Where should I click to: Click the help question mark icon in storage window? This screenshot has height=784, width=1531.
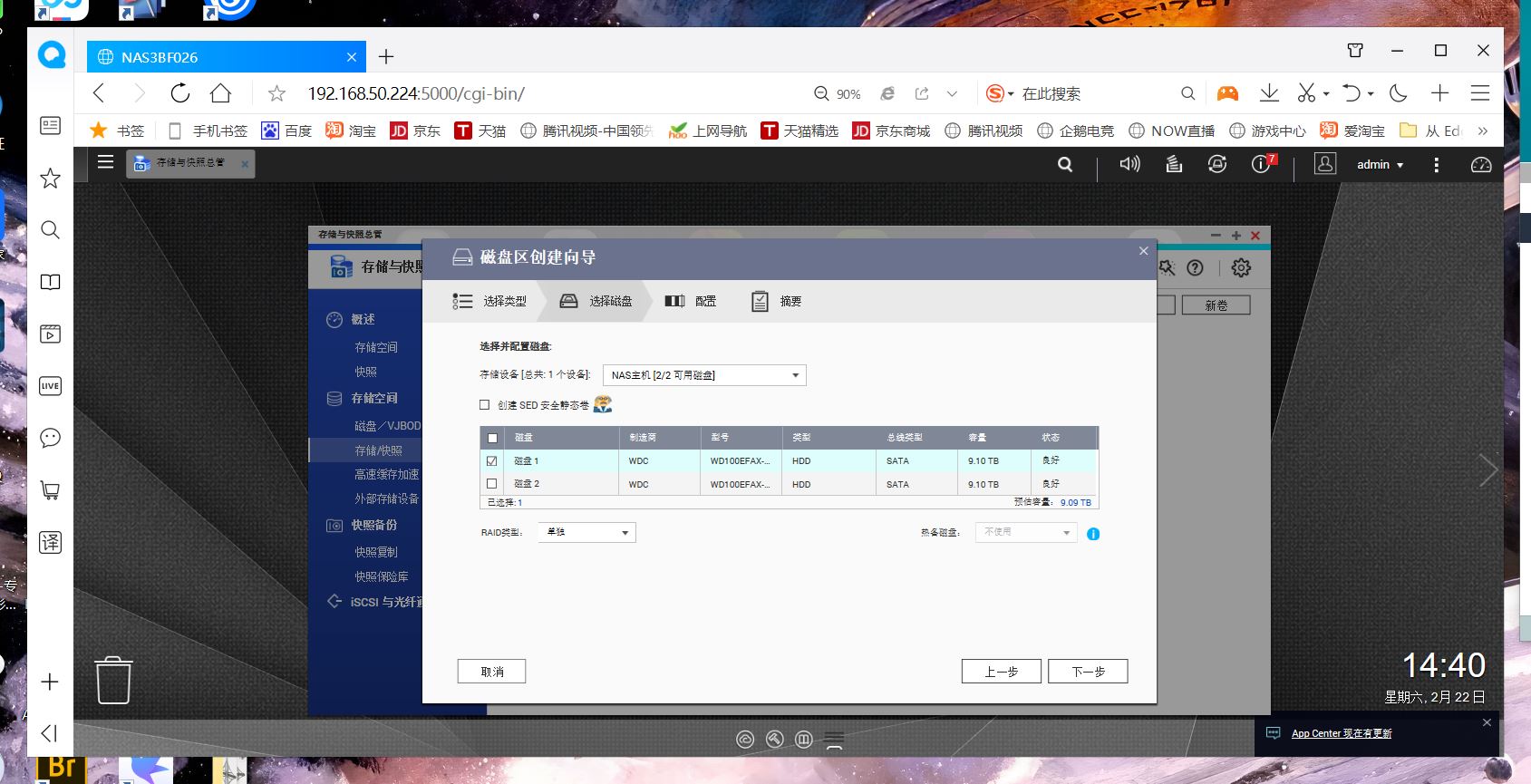[x=1195, y=267]
